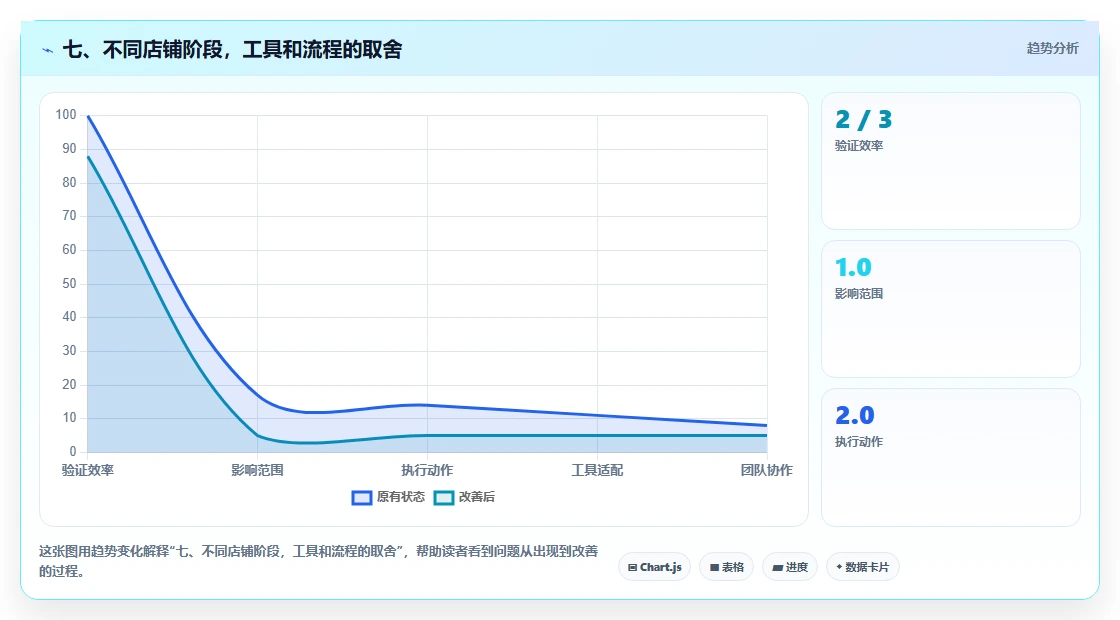
Task: Click the 原有状态 legend label
Action: pos(401,497)
